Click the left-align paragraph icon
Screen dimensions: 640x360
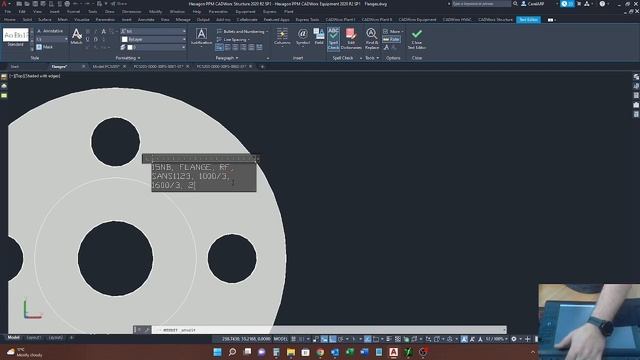pos(227,48)
